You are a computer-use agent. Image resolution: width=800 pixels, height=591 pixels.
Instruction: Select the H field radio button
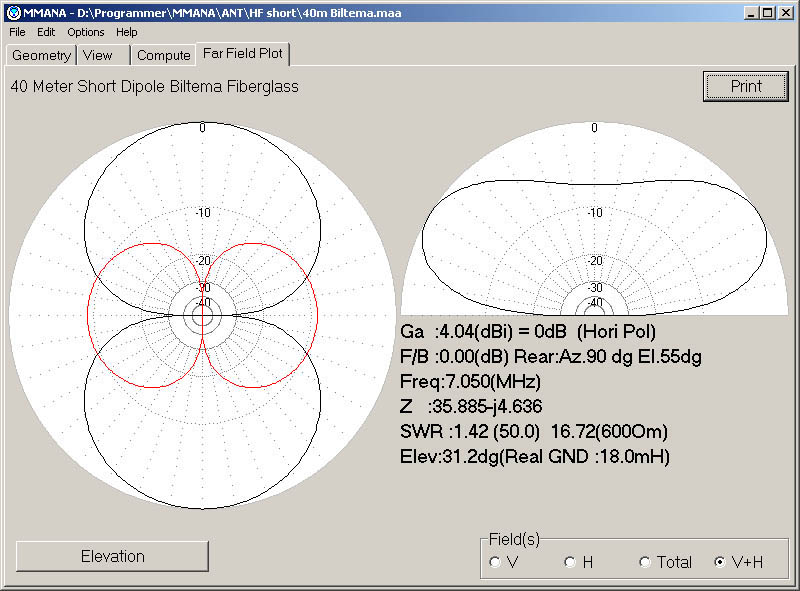point(579,562)
